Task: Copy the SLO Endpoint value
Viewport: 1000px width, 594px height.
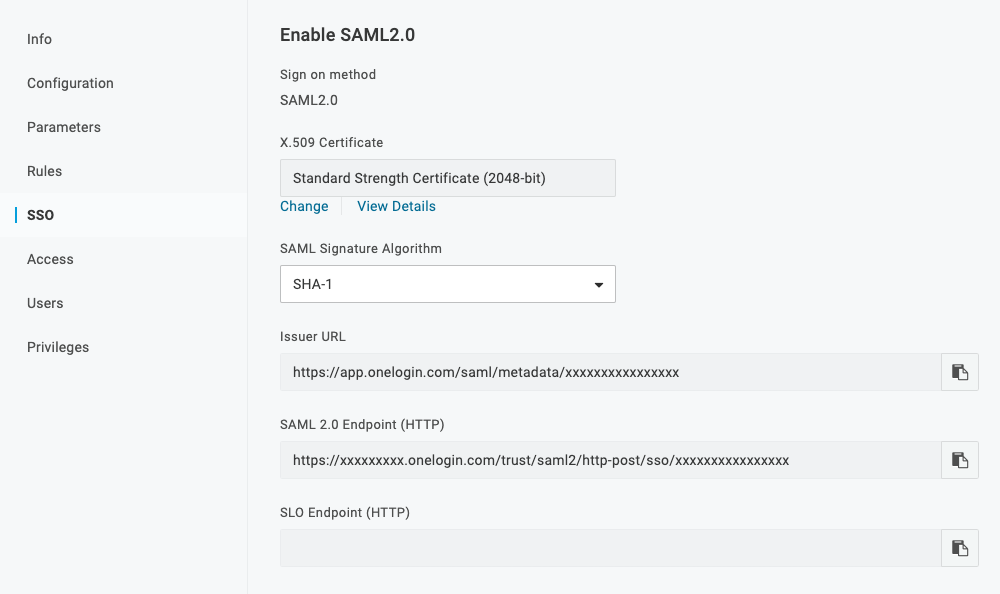Action: pos(960,548)
